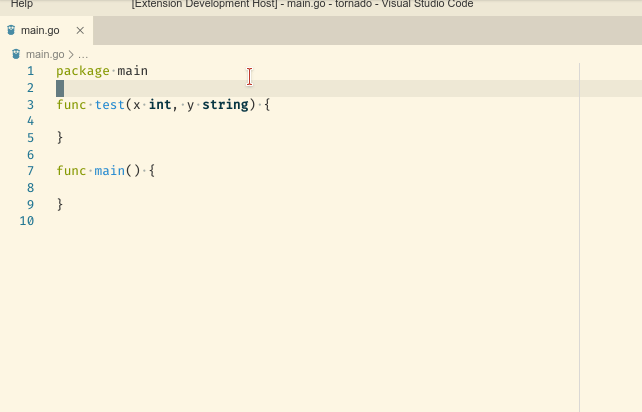Open the breadcrumb ellipsis symbol picker
The image size is (642, 412).
[83, 54]
